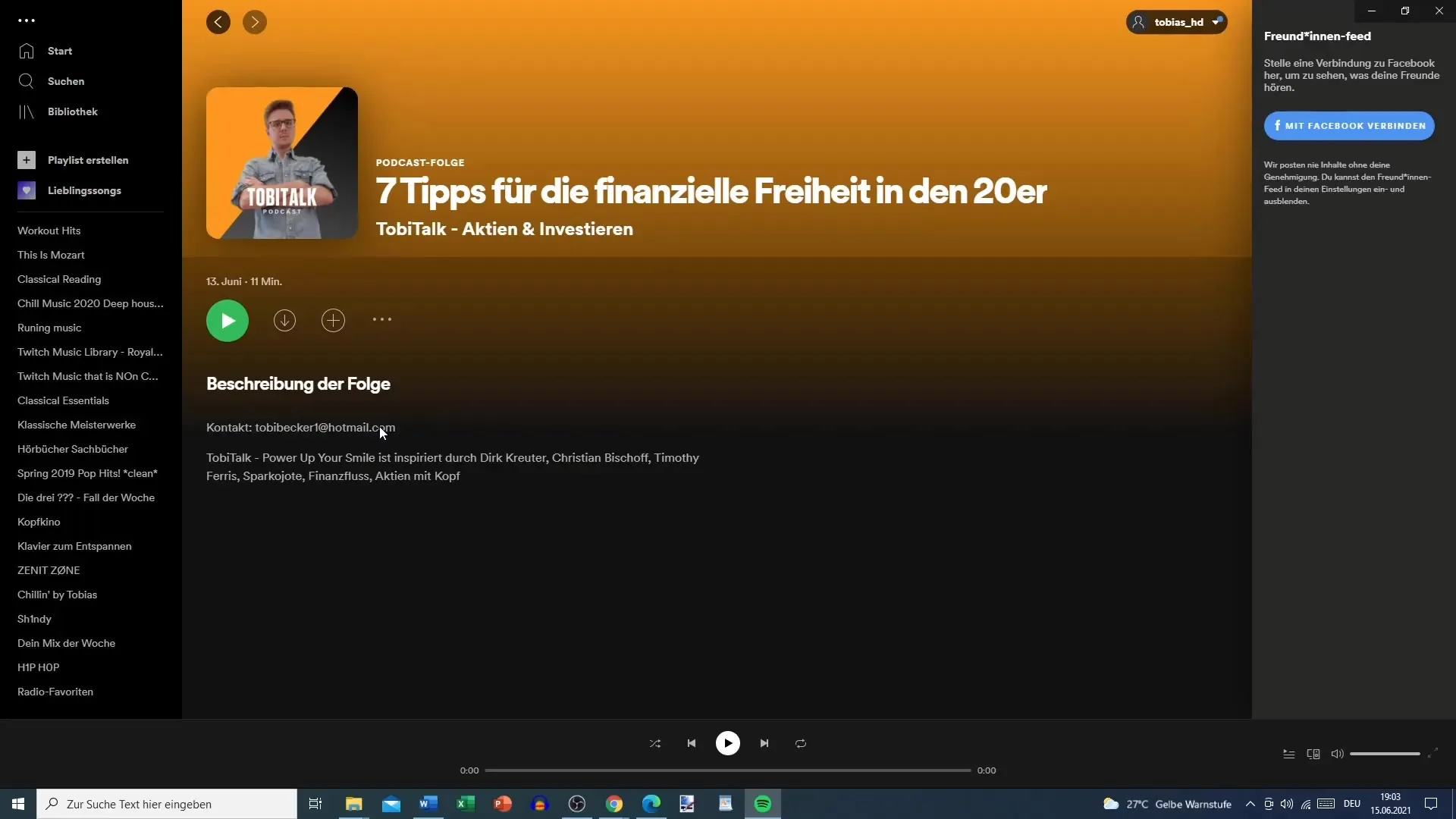Open Windows notification center

[x=1431, y=804]
